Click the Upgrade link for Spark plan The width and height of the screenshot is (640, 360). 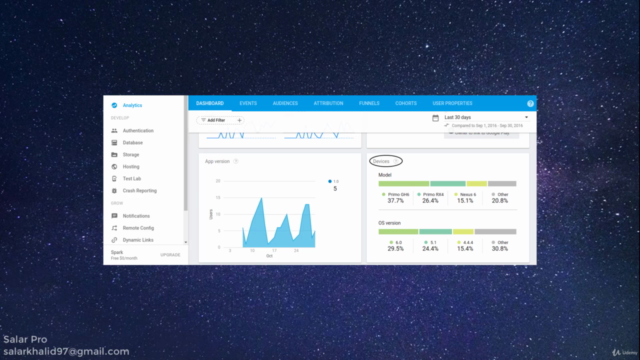tap(170, 255)
